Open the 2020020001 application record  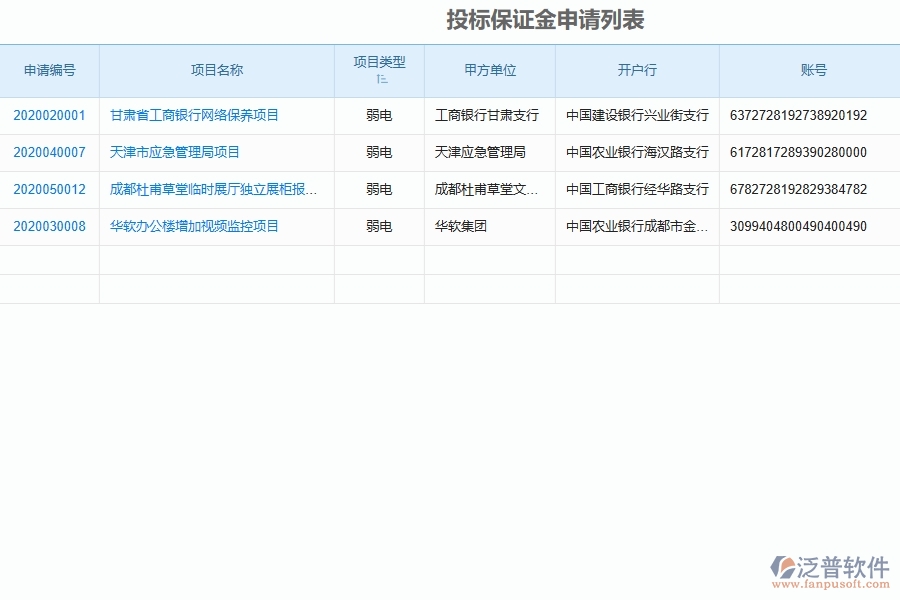(51, 115)
